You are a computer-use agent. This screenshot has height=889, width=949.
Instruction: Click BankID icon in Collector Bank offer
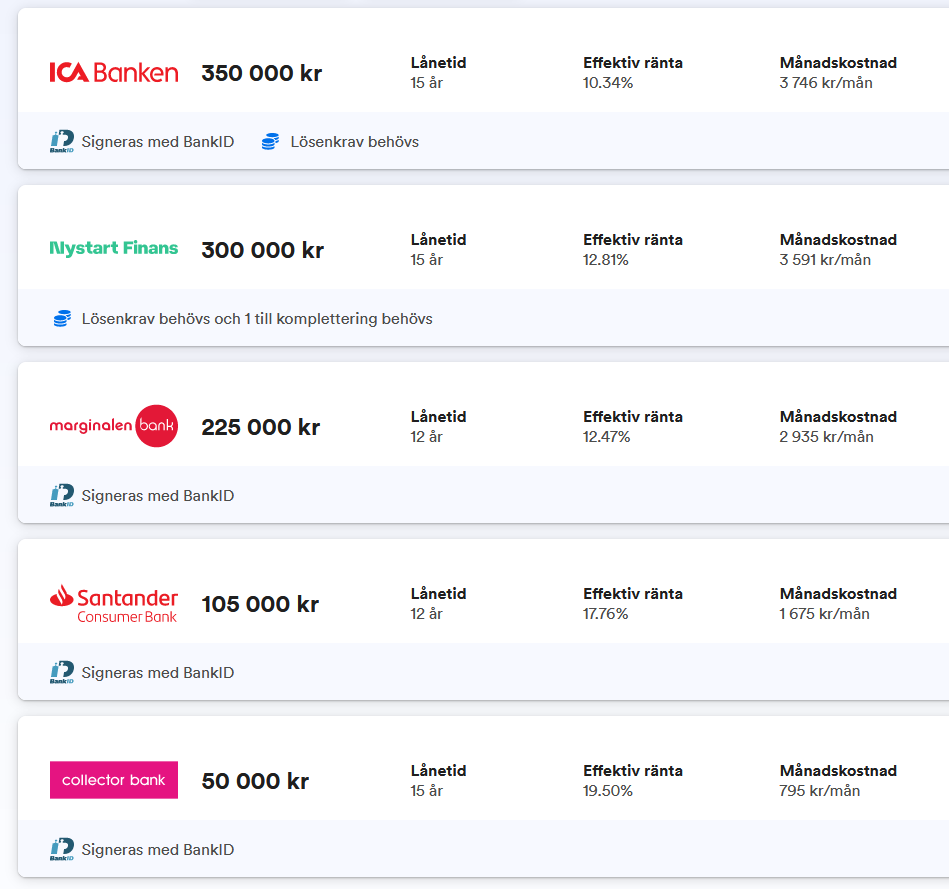pos(62,850)
